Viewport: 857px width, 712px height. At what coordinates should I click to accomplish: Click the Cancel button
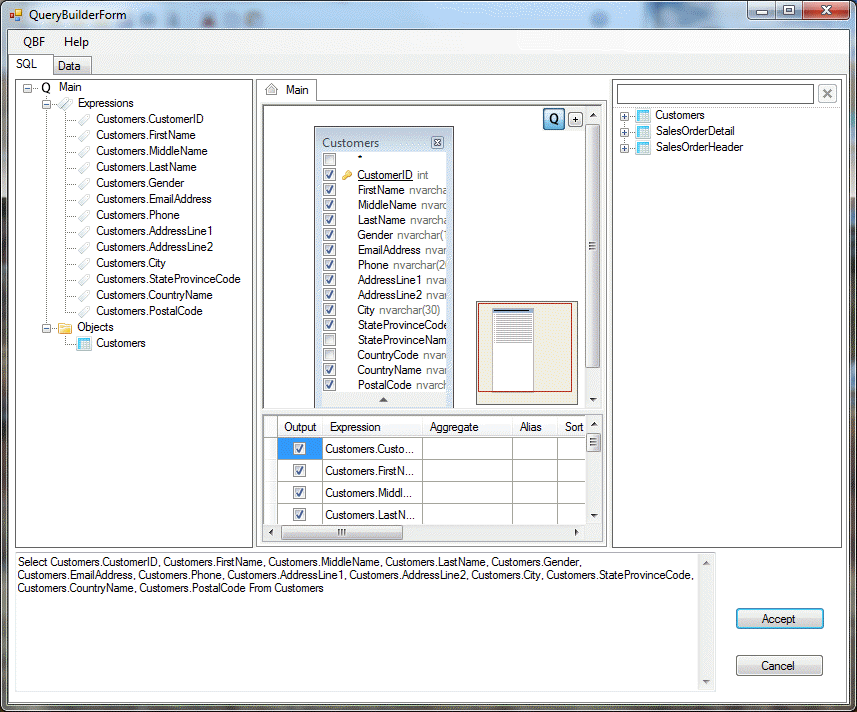[x=778, y=666]
